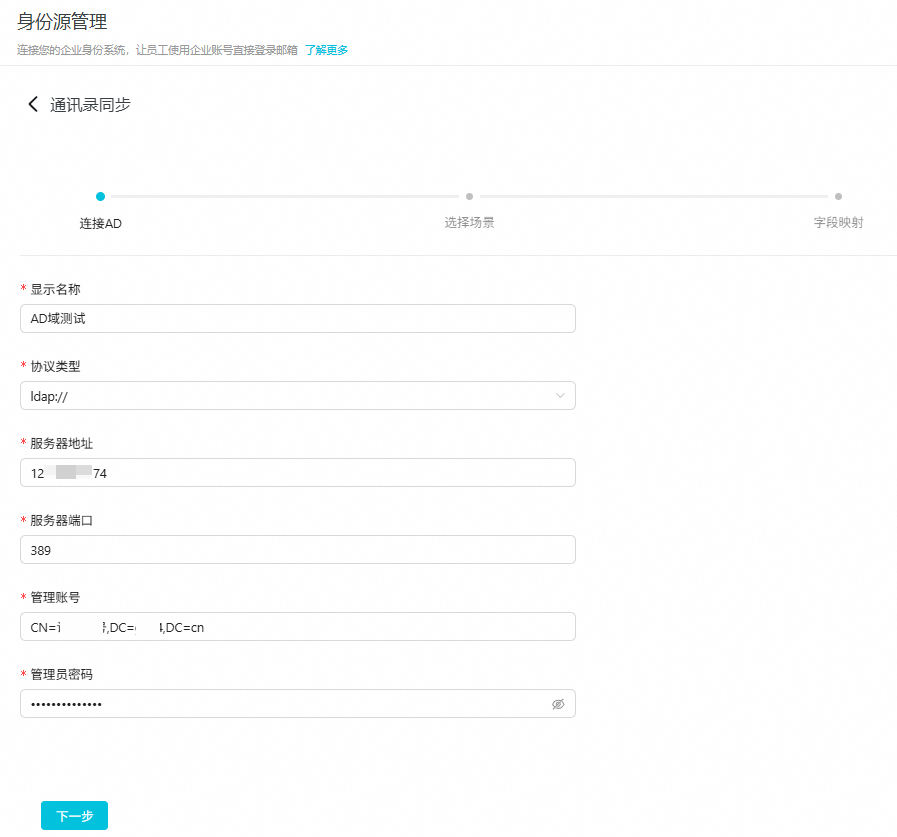Click the 字段映射 step label
The image size is (897, 837).
[838, 223]
